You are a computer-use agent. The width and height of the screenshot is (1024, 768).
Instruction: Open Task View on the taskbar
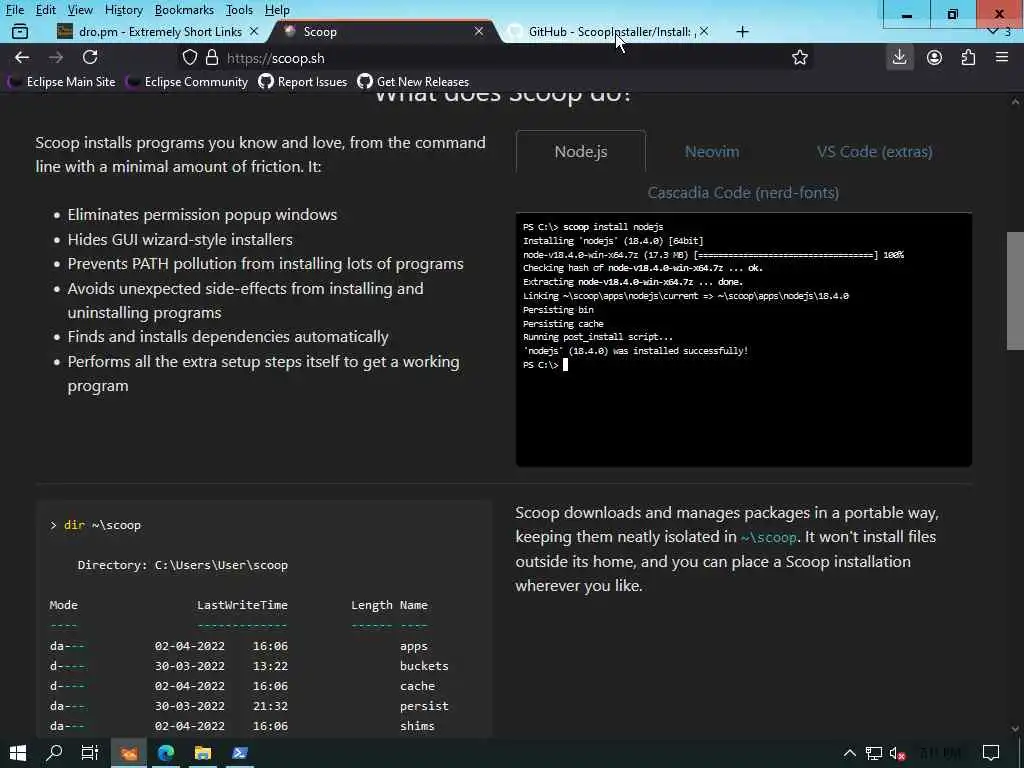click(89, 753)
